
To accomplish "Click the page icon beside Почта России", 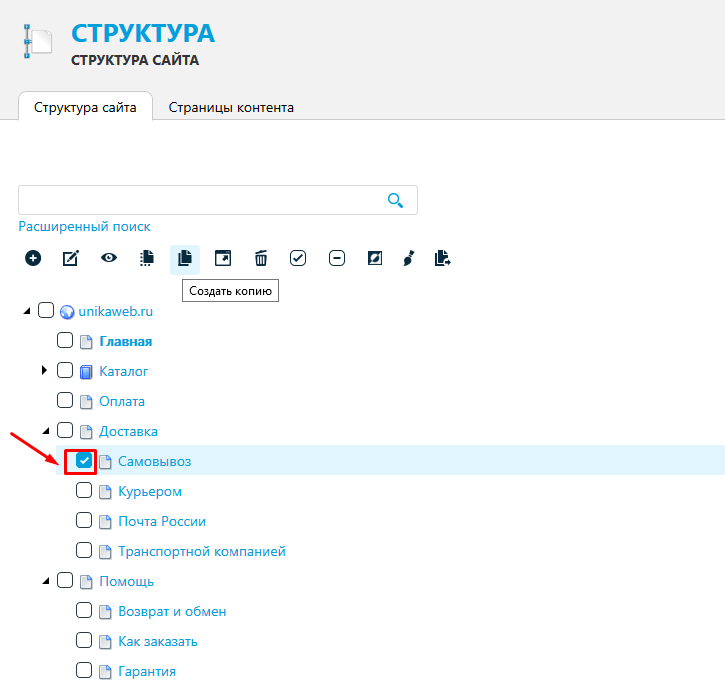I will point(105,522).
